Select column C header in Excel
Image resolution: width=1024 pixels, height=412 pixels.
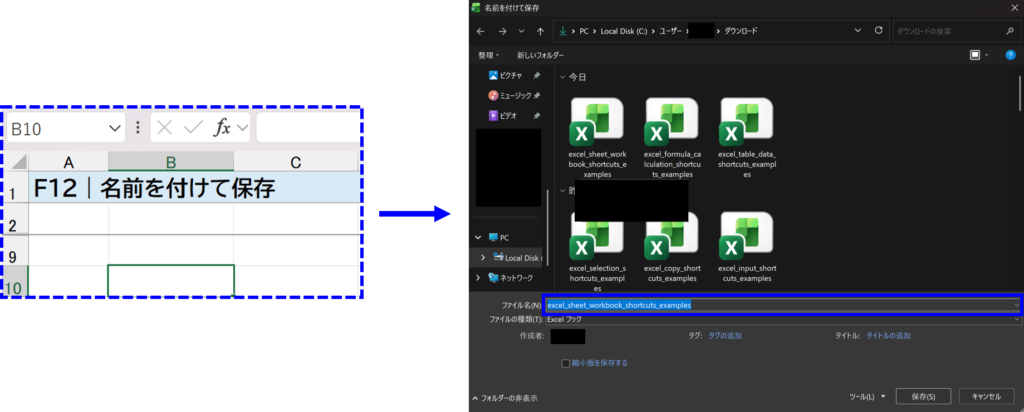296,162
